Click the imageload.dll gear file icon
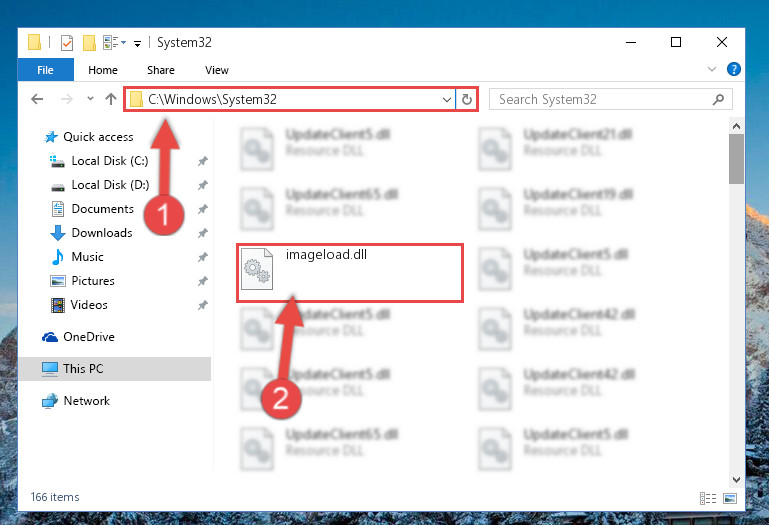769x525 pixels. [x=257, y=269]
